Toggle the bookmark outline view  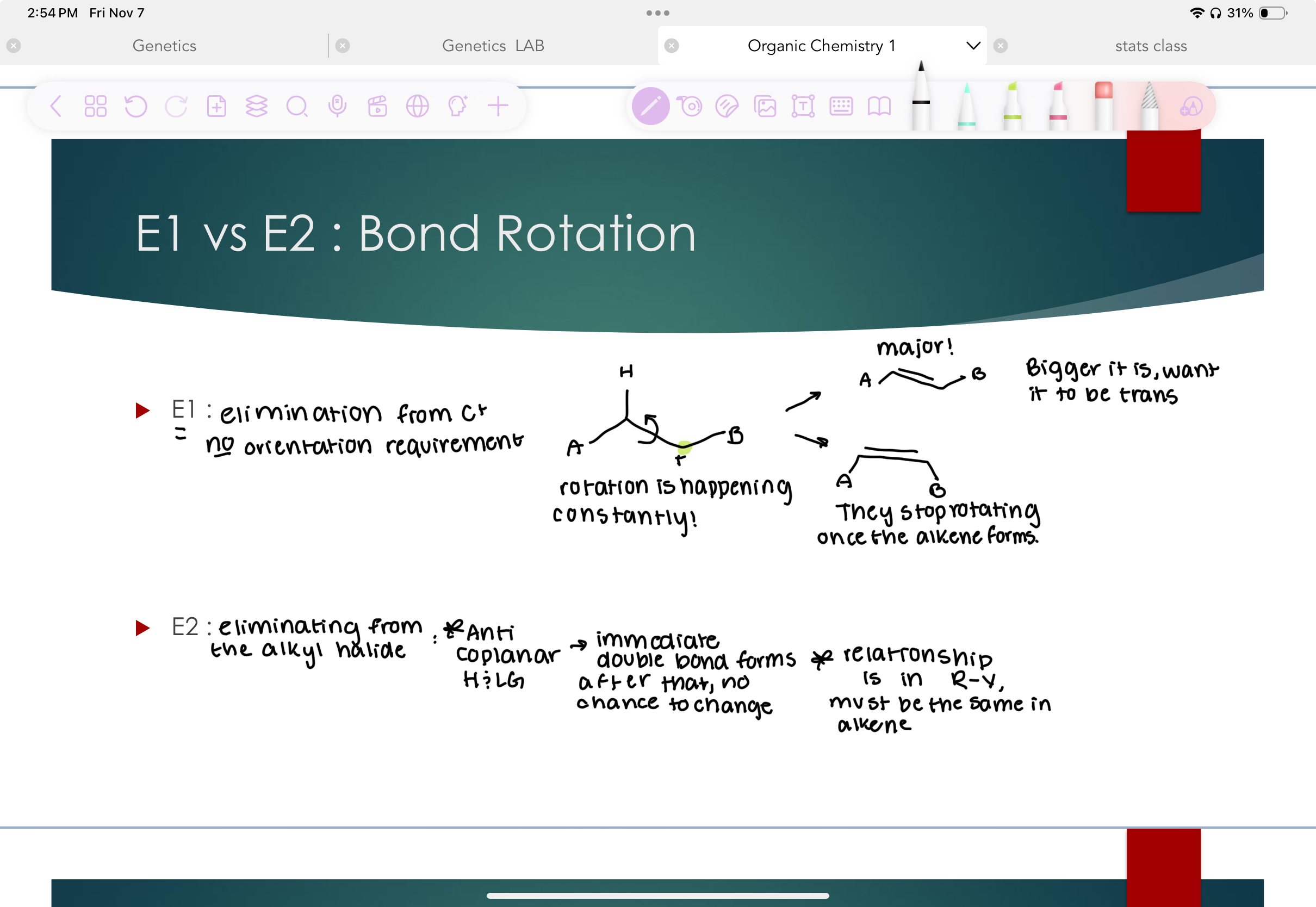coord(879,105)
